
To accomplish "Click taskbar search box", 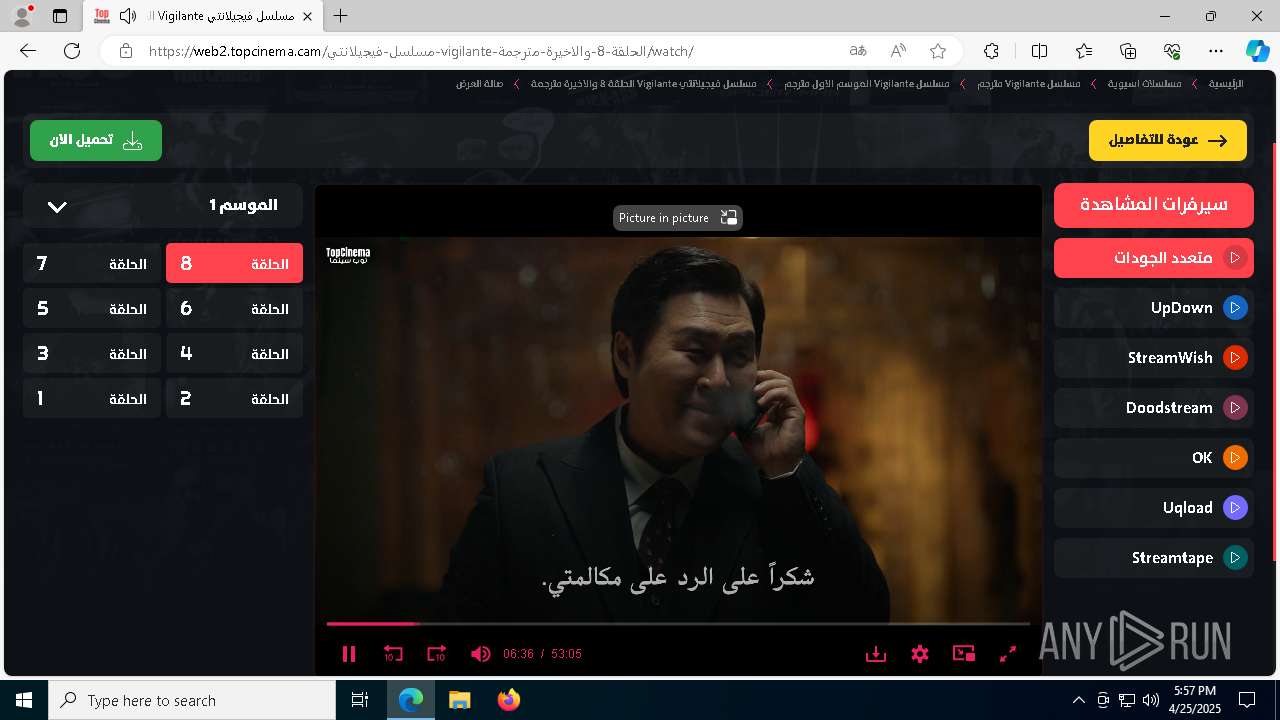I will [192, 700].
